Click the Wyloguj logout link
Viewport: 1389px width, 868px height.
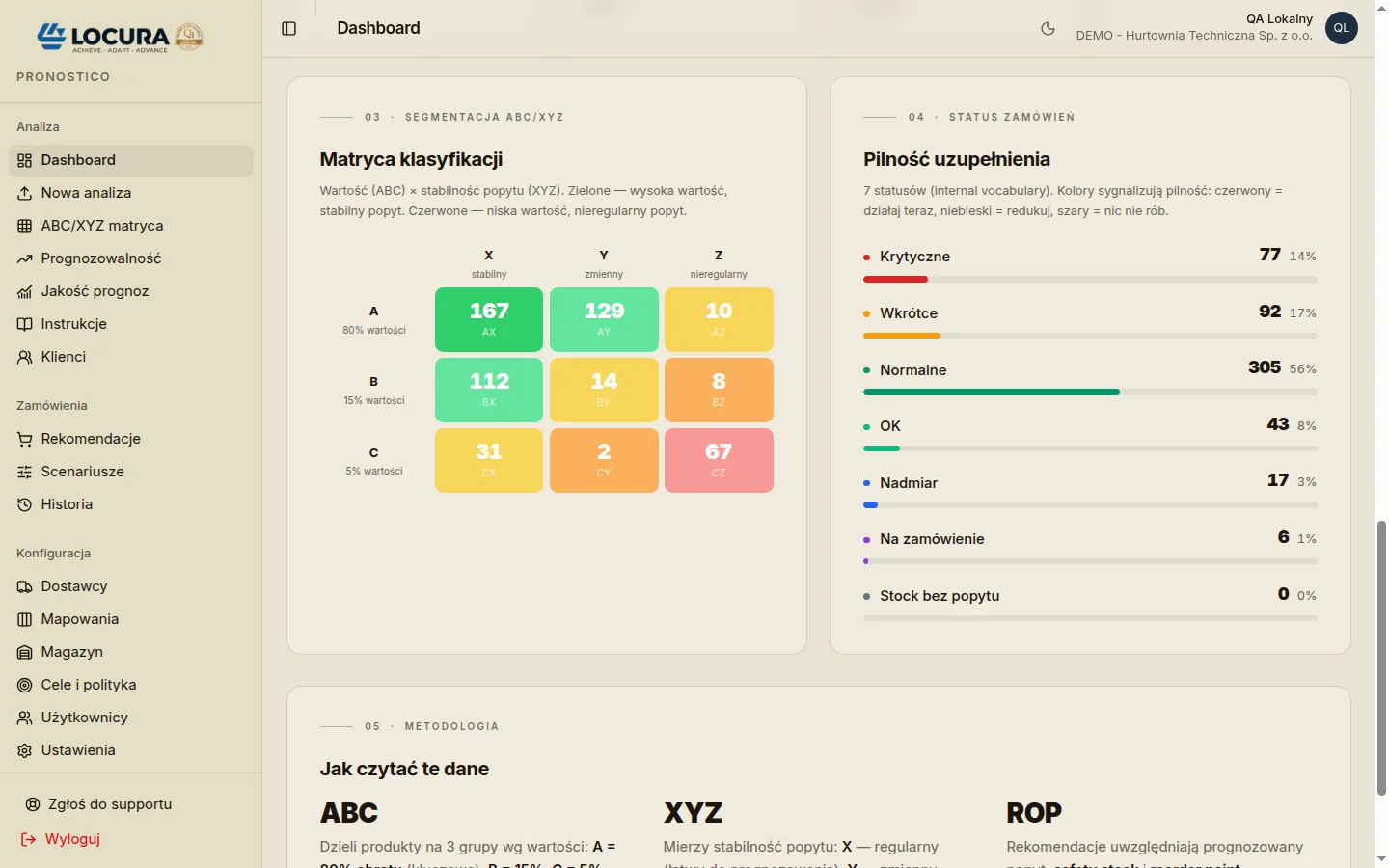click(x=62, y=839)
